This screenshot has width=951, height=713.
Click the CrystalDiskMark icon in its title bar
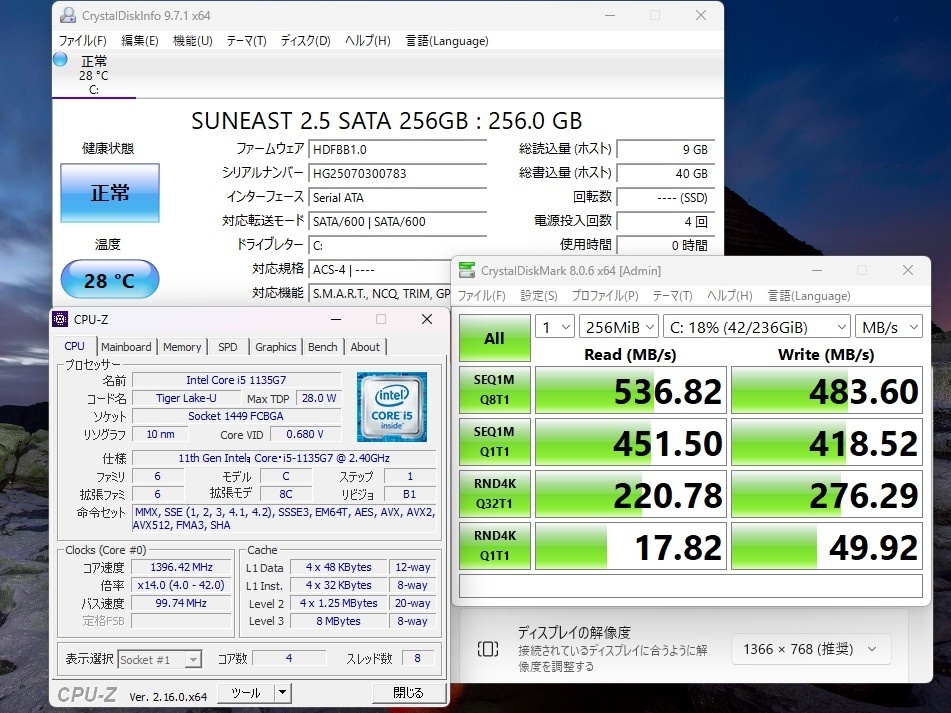(x=466, y=270)
